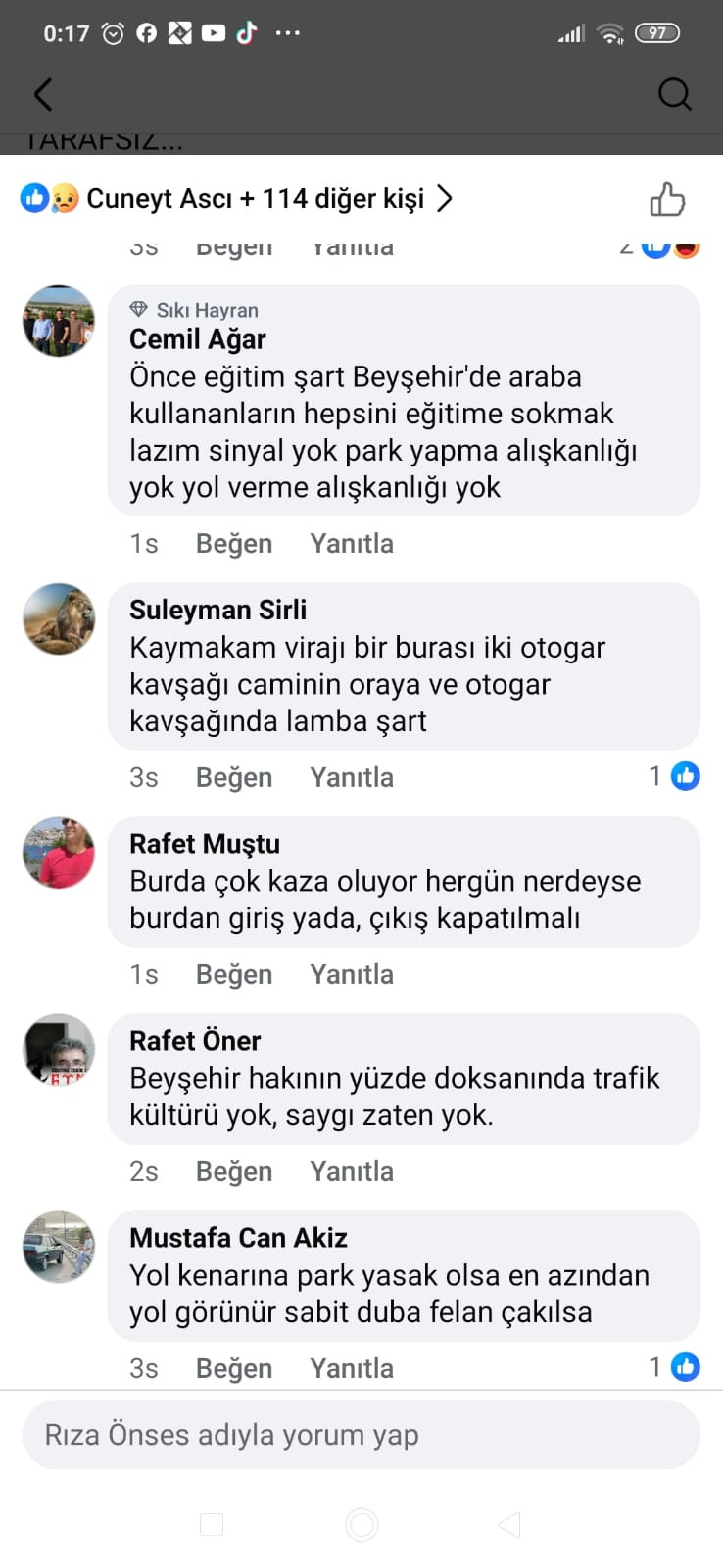Open the like reaction emoji by Cuneyt Asci
The image size is (723, 1568).
[34, 199]
